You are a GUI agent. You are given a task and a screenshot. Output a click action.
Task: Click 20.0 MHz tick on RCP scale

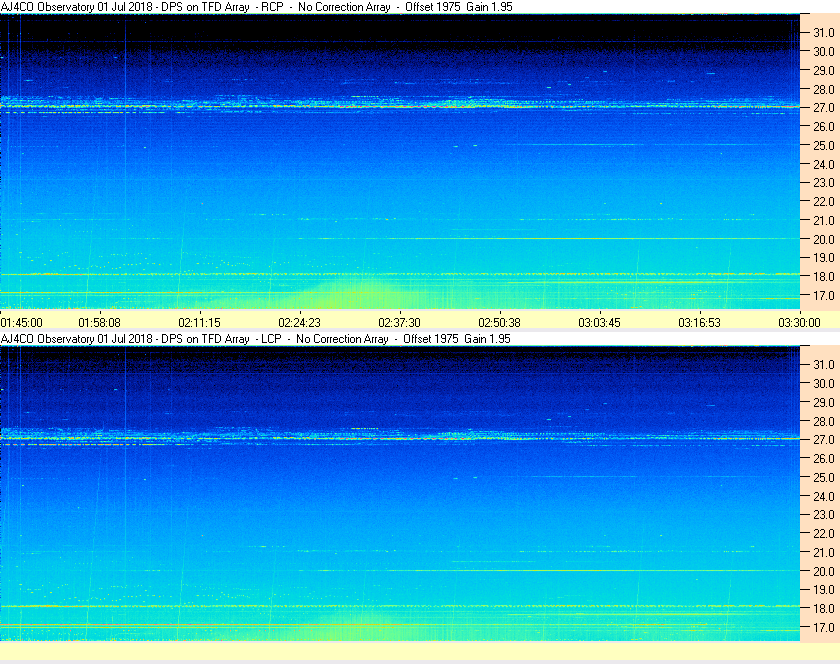(x=823, y=240)
